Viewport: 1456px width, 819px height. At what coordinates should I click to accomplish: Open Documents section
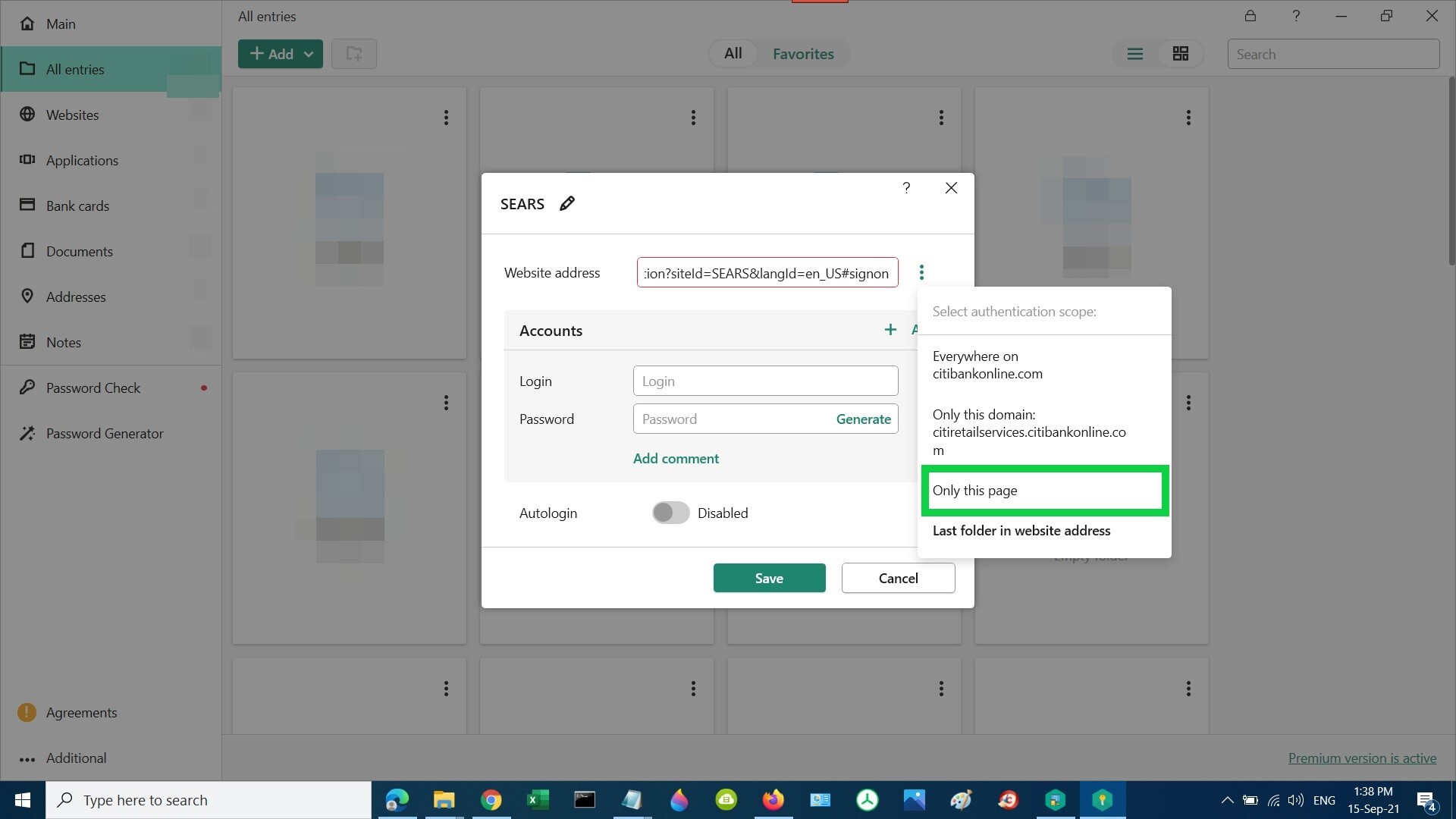pyautogui.click(x=111, y=251)
